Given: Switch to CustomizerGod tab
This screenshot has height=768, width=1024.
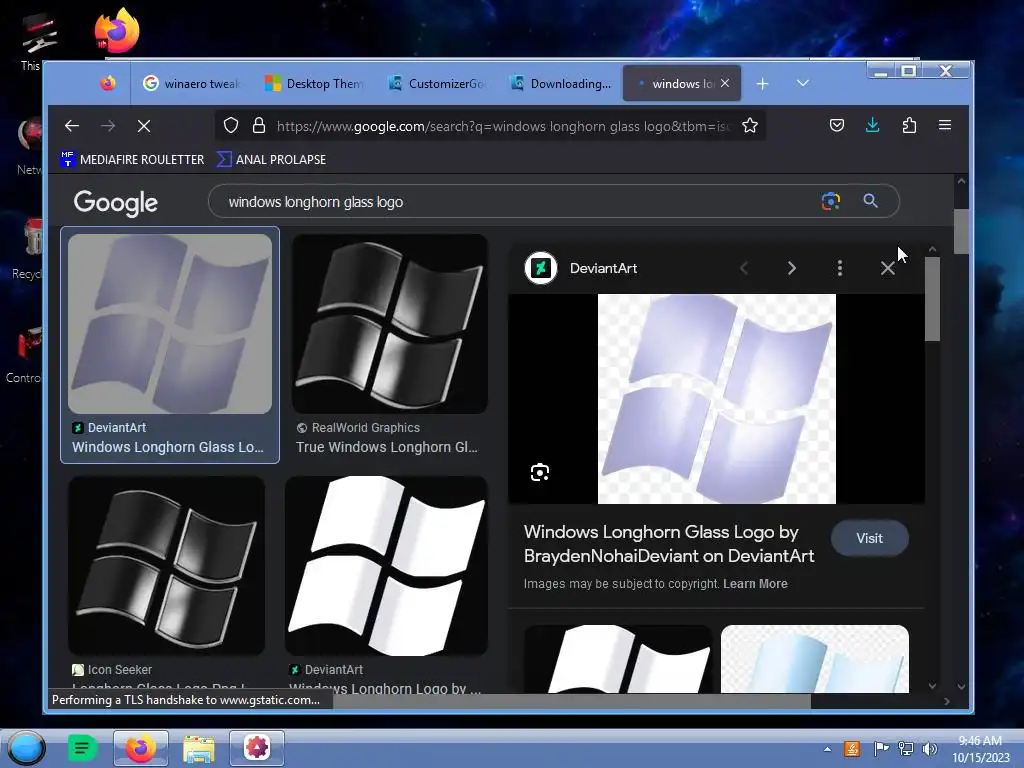Looking at the screenshot, I should tap(436, 84).
